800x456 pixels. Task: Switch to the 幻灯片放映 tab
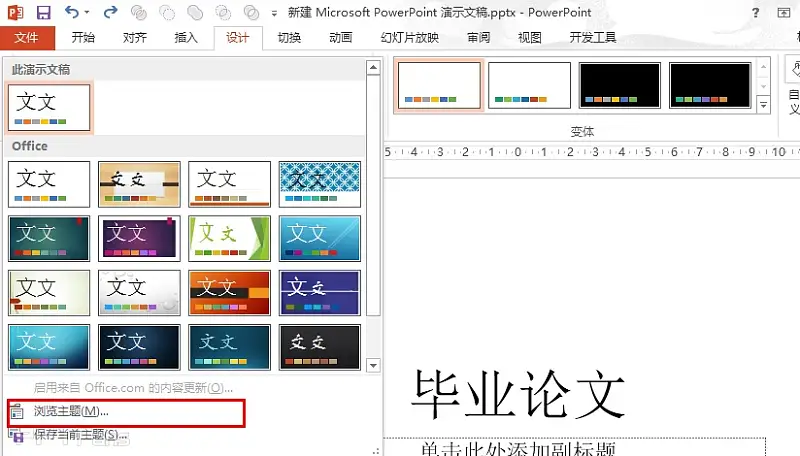click(x=410, y=38)
